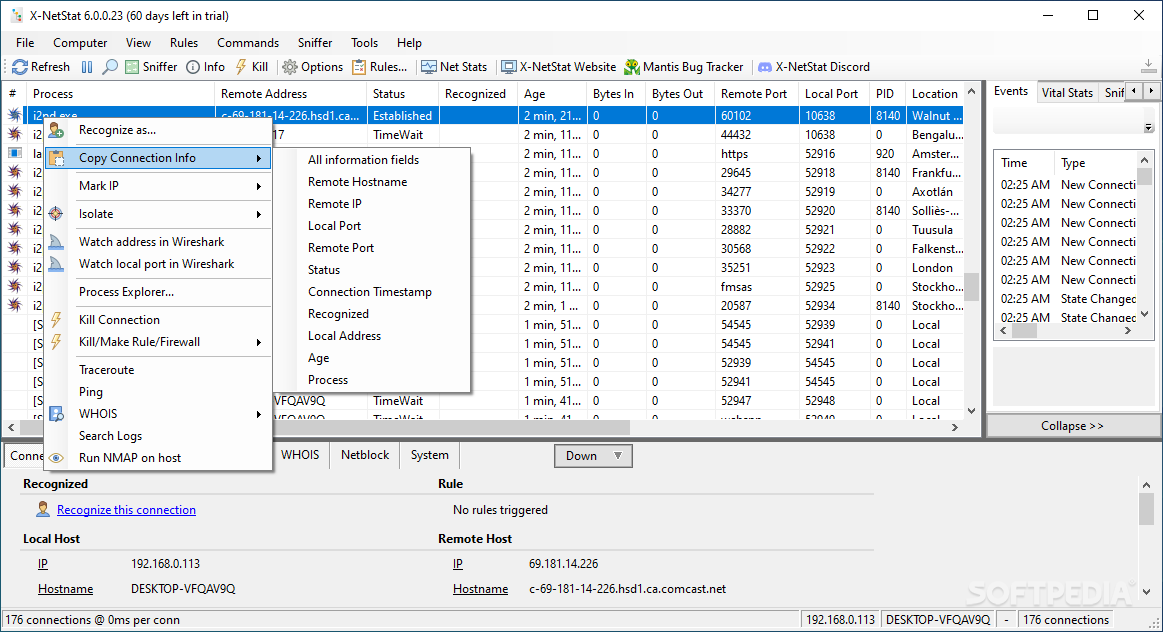Open Options from the toolbar

tap(312, 67)
